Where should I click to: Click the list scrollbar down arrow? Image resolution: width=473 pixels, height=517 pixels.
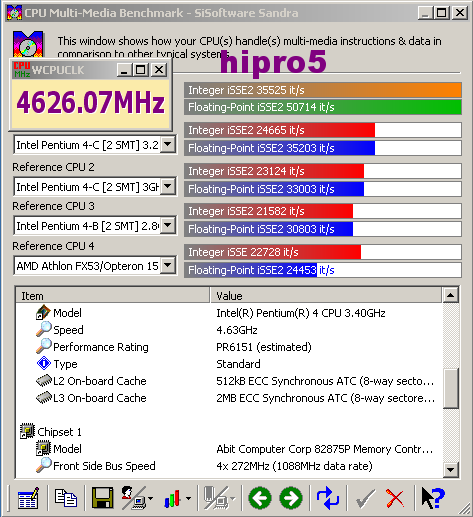click(x=451, y=470)
